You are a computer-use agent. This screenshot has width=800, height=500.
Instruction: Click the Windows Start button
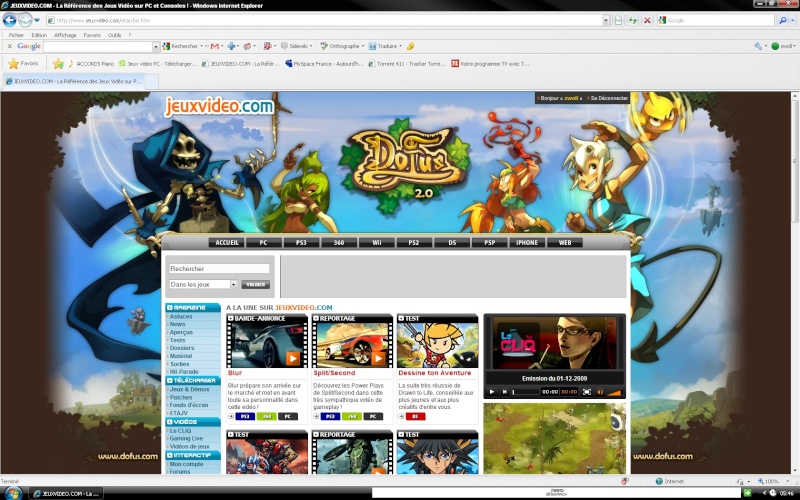pyautogui.click(x=13, y=493)
